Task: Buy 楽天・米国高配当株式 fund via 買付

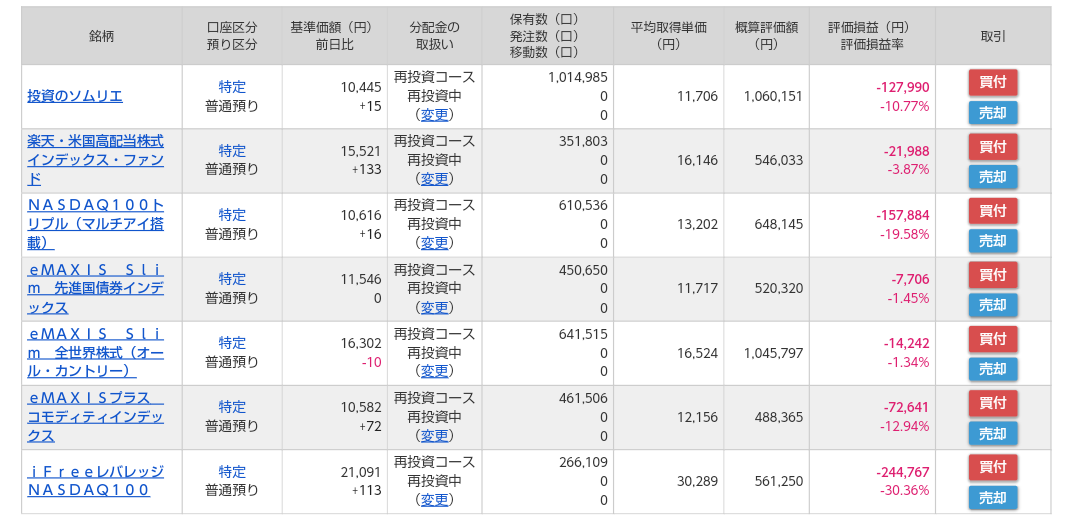Action: [993, 147]
